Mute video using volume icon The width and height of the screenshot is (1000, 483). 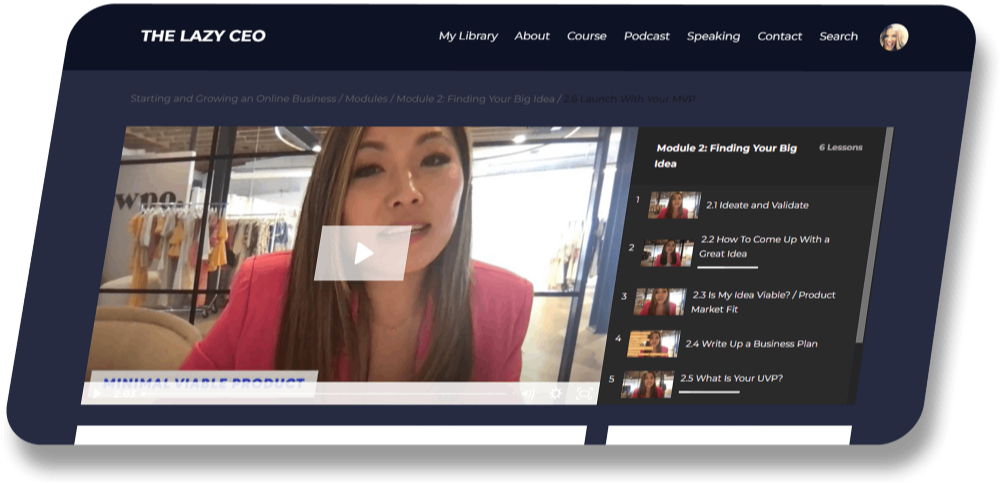(x=527, y=394)
